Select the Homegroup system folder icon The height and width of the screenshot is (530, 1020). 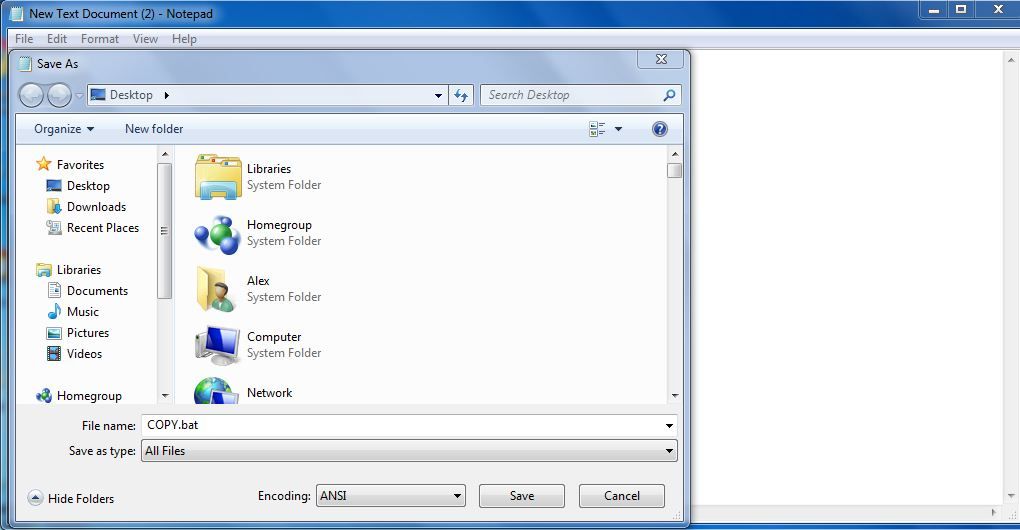coord(218,234)
